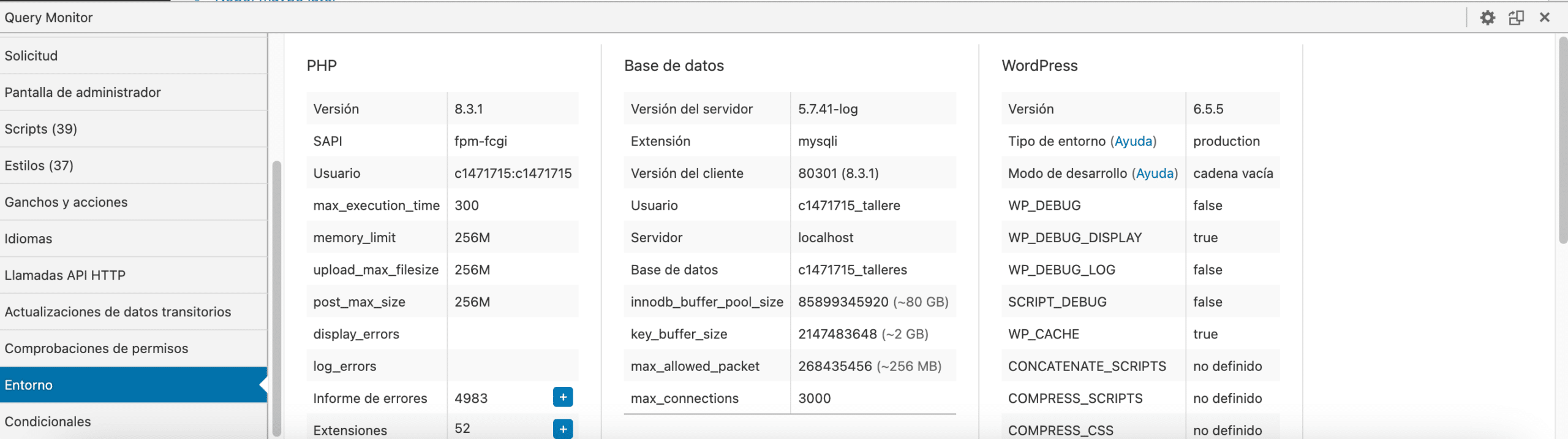Image resolution: width=1568 pixels, height=439 pixels.
Task: Switch to Estilos (37) panel
Action: tap(39, 166)
